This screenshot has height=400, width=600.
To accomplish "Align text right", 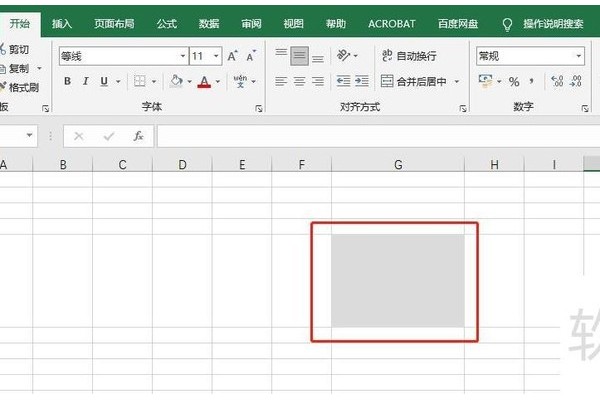I will coord(318,81).
